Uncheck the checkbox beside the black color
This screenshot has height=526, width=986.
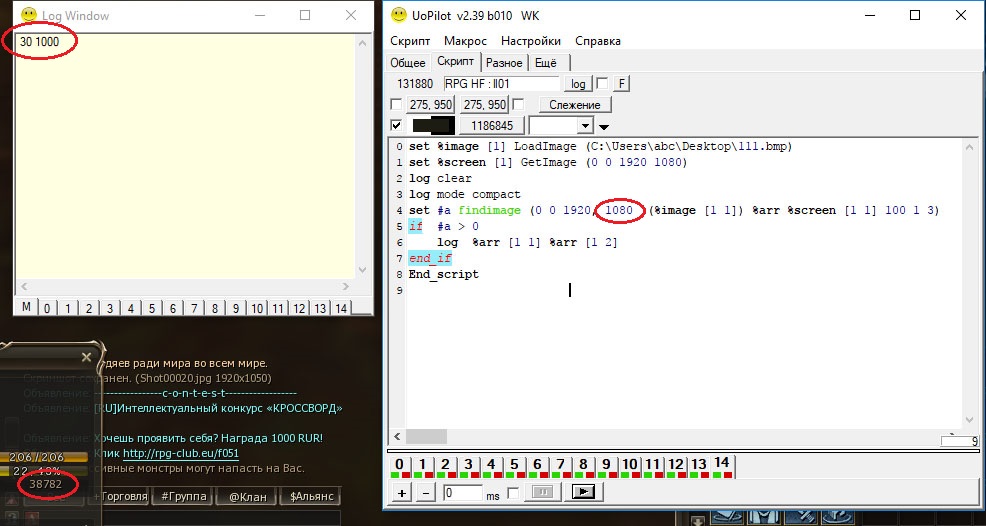[397, 126]
